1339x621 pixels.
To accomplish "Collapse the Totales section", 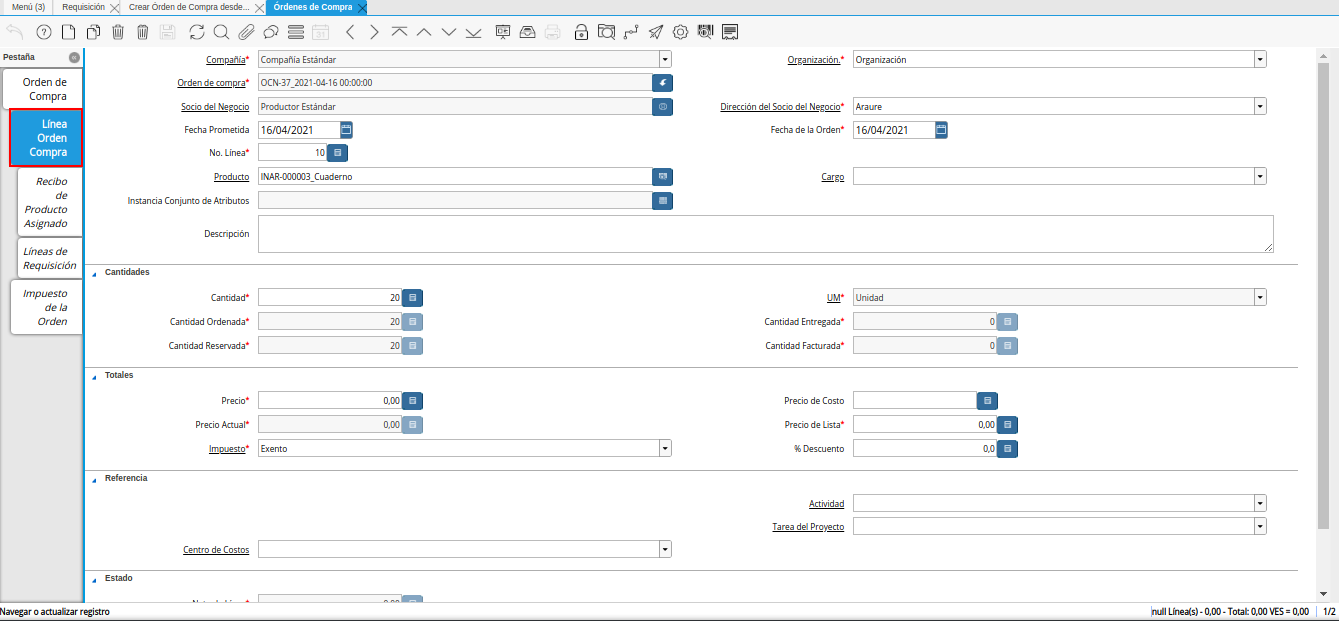I will point(95,376).
